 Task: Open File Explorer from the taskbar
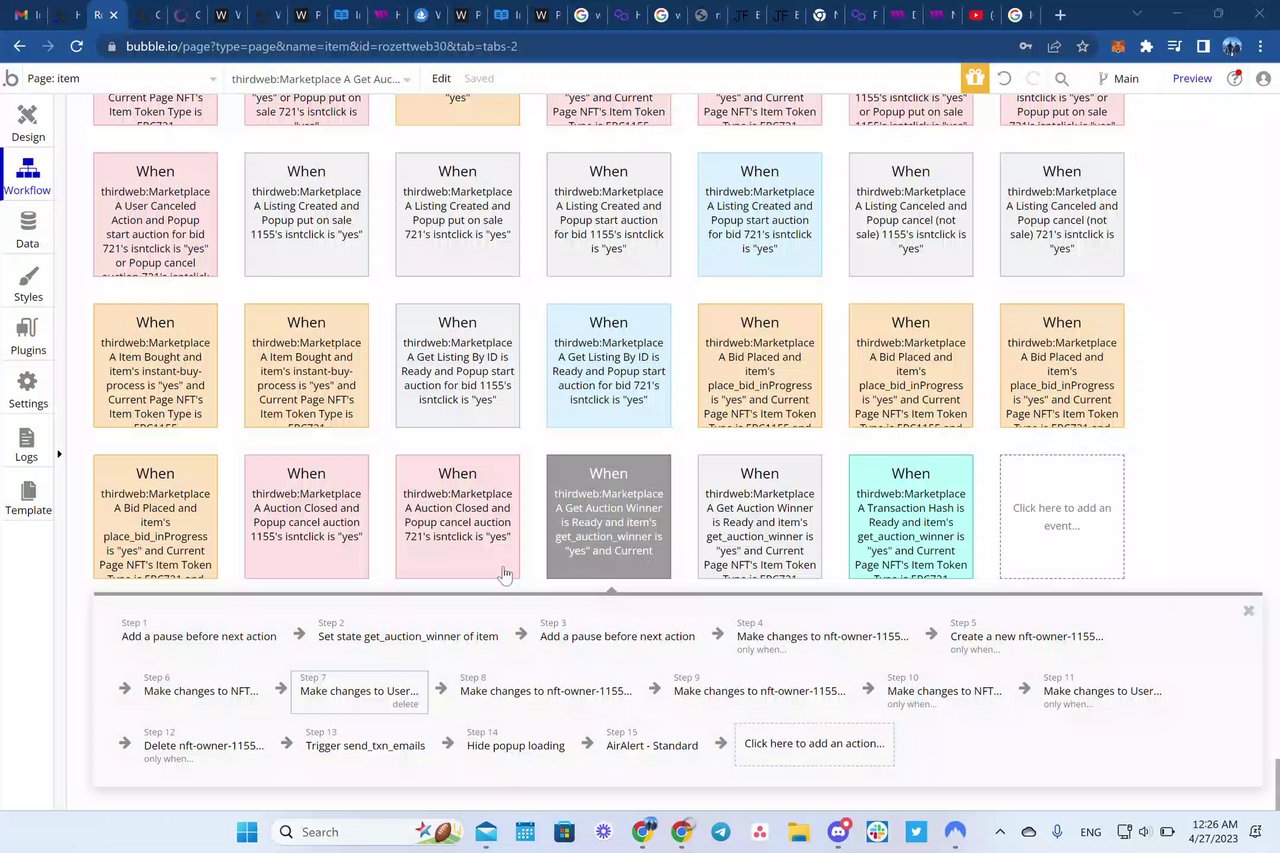tap(798, 832)
